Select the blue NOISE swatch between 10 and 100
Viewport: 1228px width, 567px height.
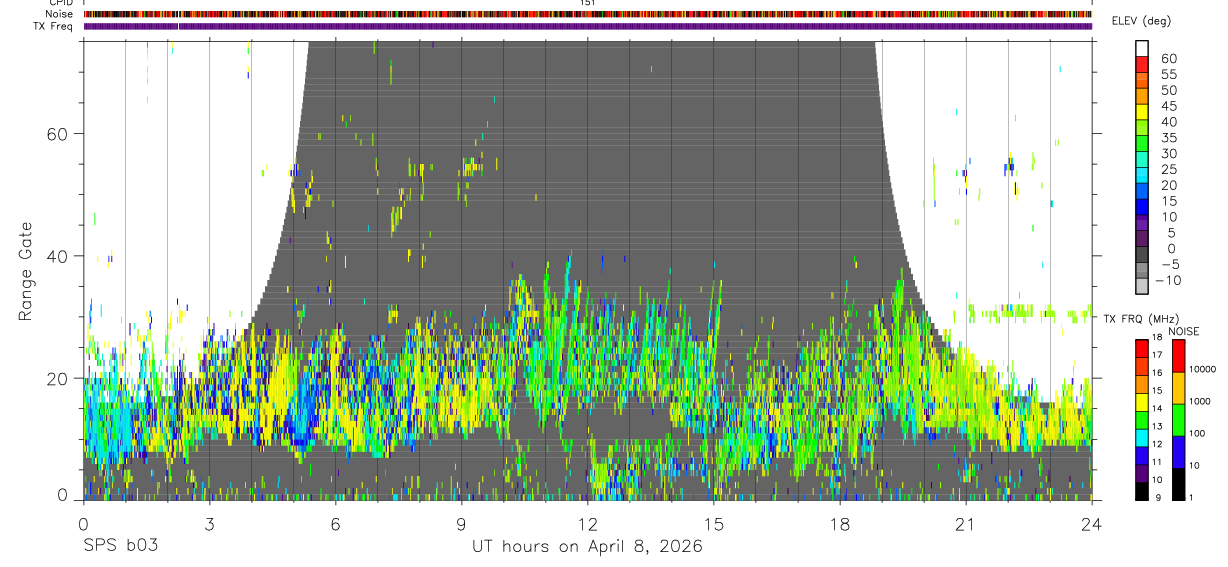click(x=1179, y=452)
